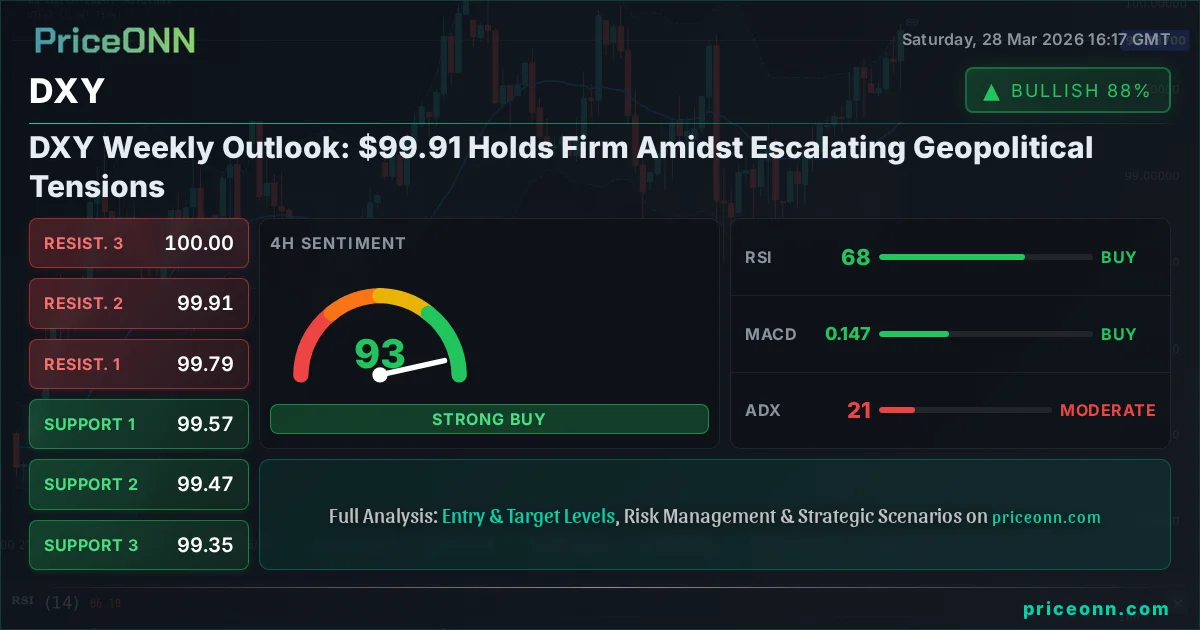Screen dimensions: 1200x630
Task: Select the Resist. 2 level 99.91
Action: [139, 303]
